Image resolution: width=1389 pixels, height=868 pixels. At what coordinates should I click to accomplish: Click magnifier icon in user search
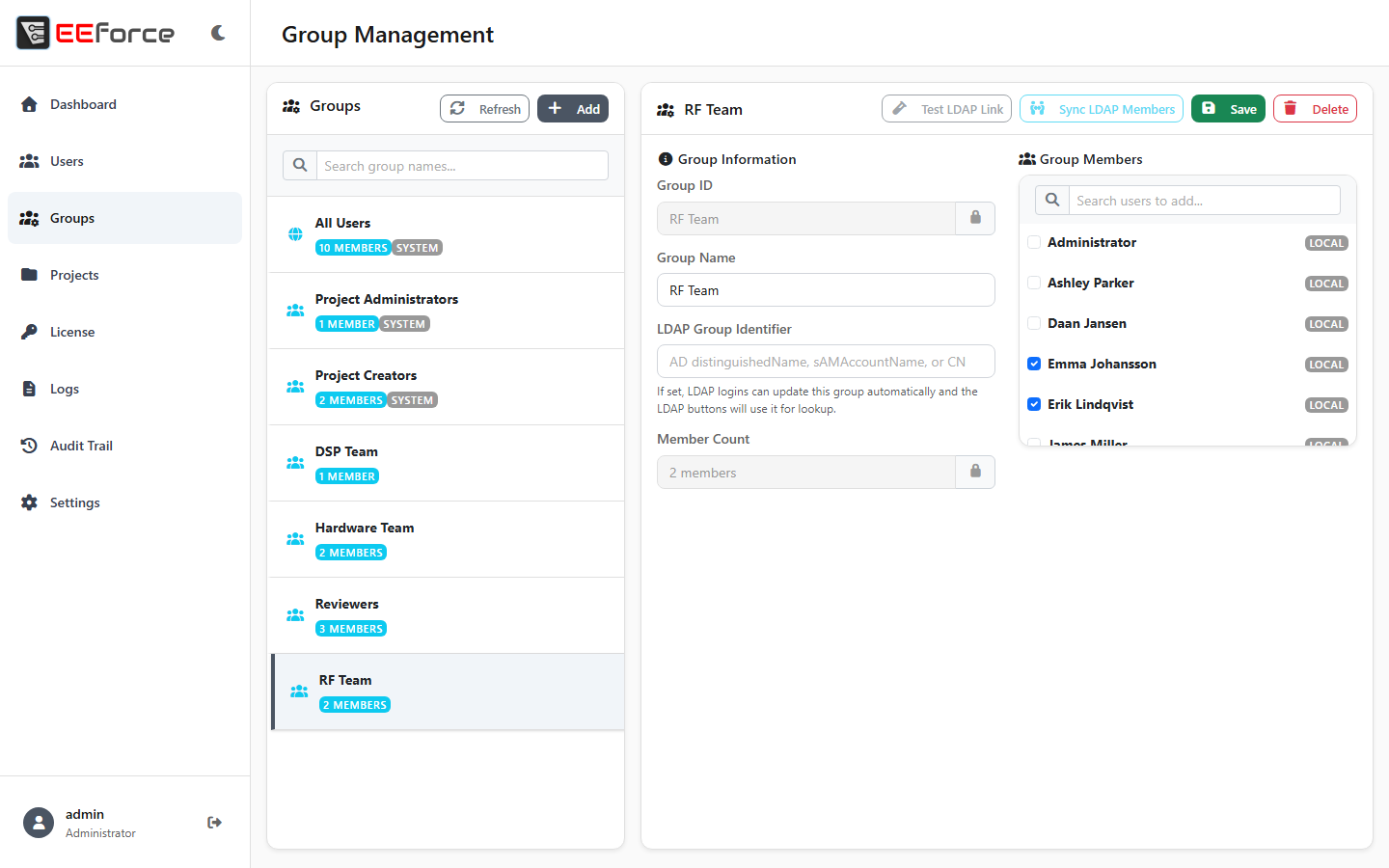(1052, 201)
